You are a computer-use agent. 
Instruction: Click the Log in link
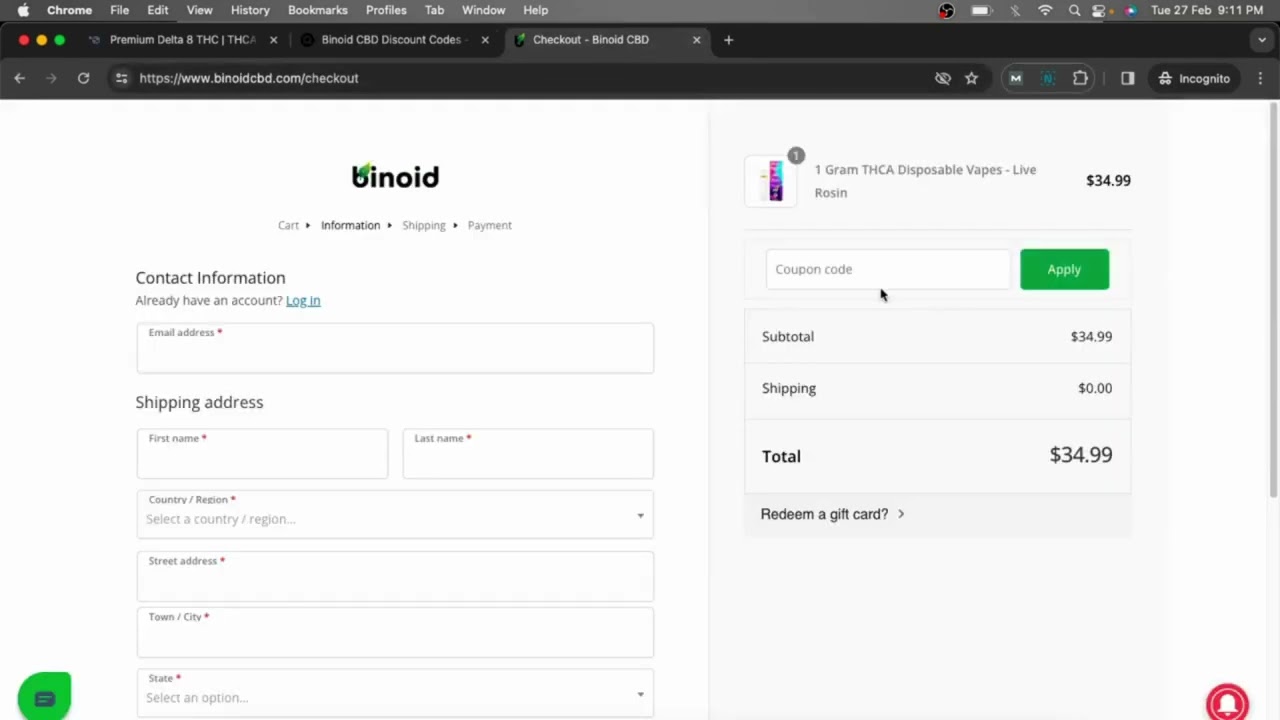303,300
